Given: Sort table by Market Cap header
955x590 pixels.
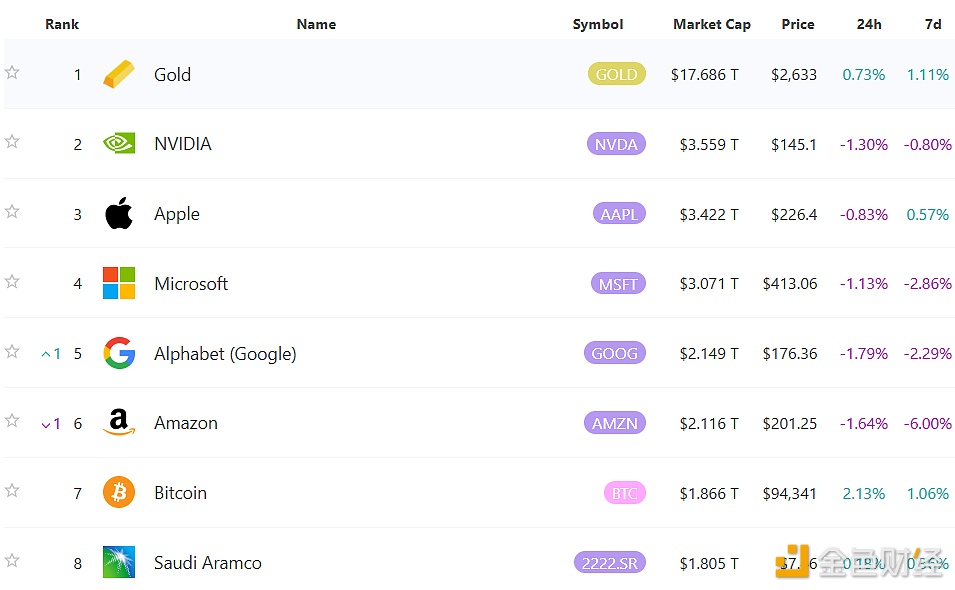Looking at the screenshot, I should [711, 24].
